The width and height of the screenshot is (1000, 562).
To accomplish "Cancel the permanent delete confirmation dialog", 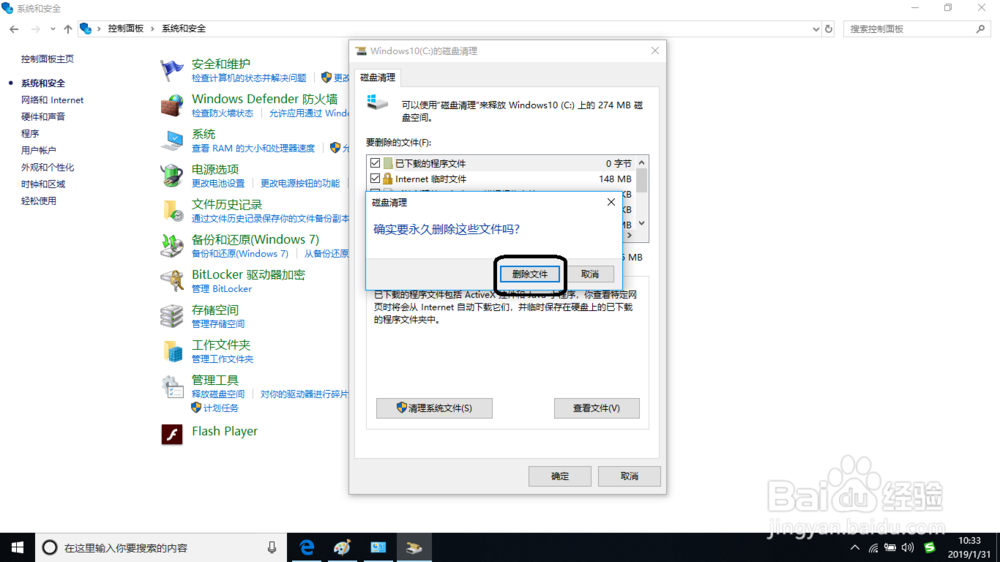I will pos(590,274).
